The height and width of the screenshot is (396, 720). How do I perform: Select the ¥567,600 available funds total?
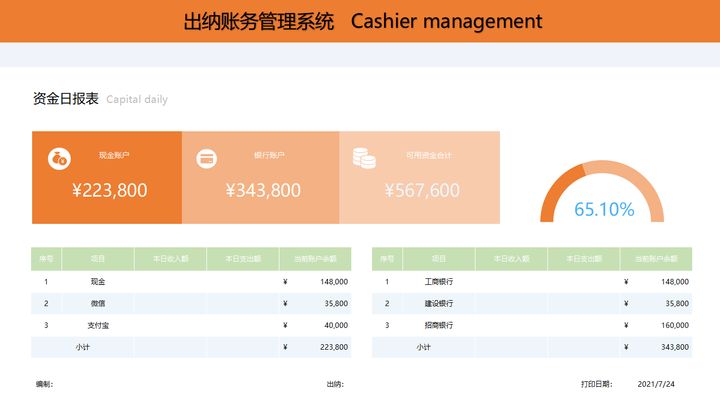point(422,190)
